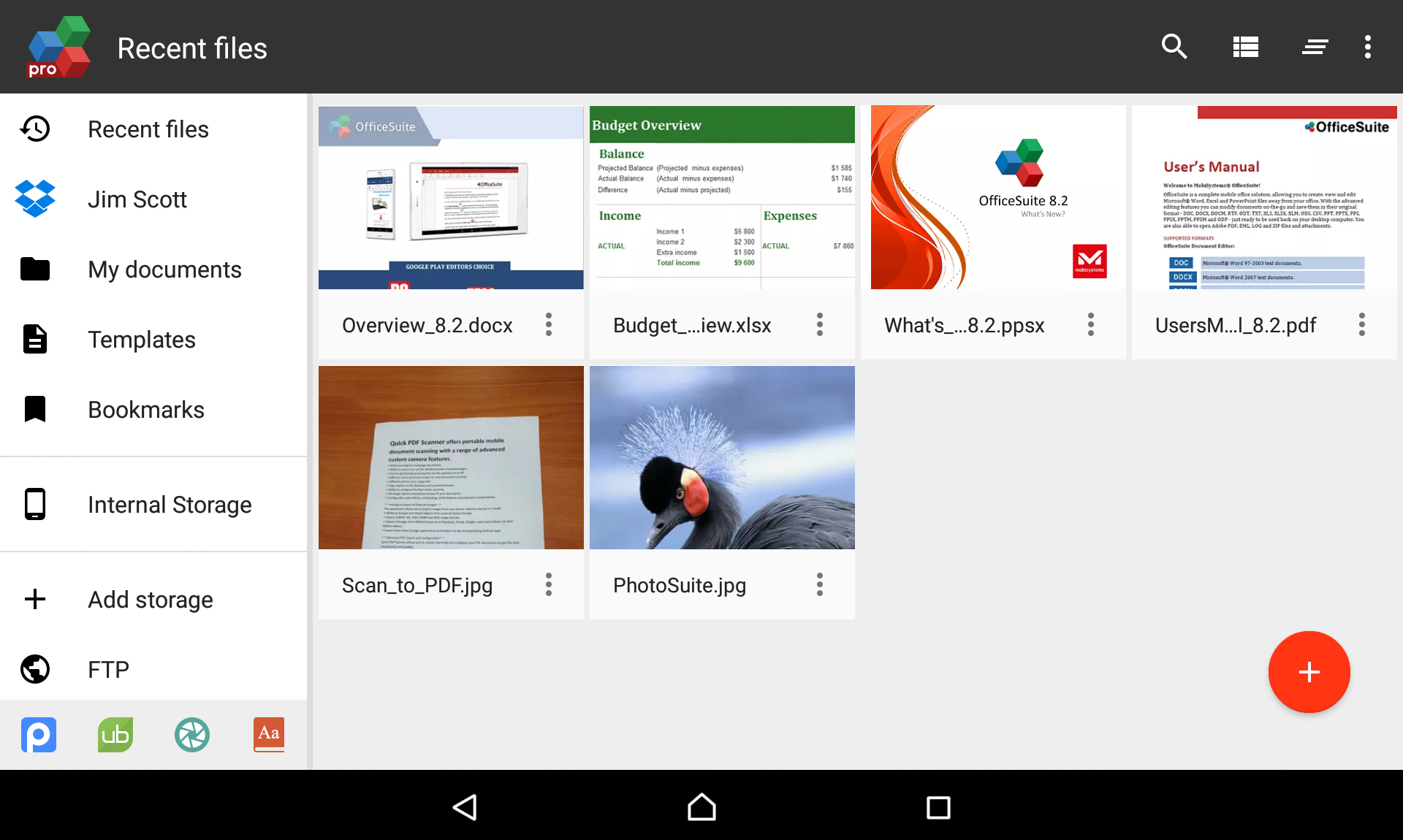Click the Scan_to_PDF.jpg file name
The width and height of the screenshot is (1403, 840).
coord(417,586)
